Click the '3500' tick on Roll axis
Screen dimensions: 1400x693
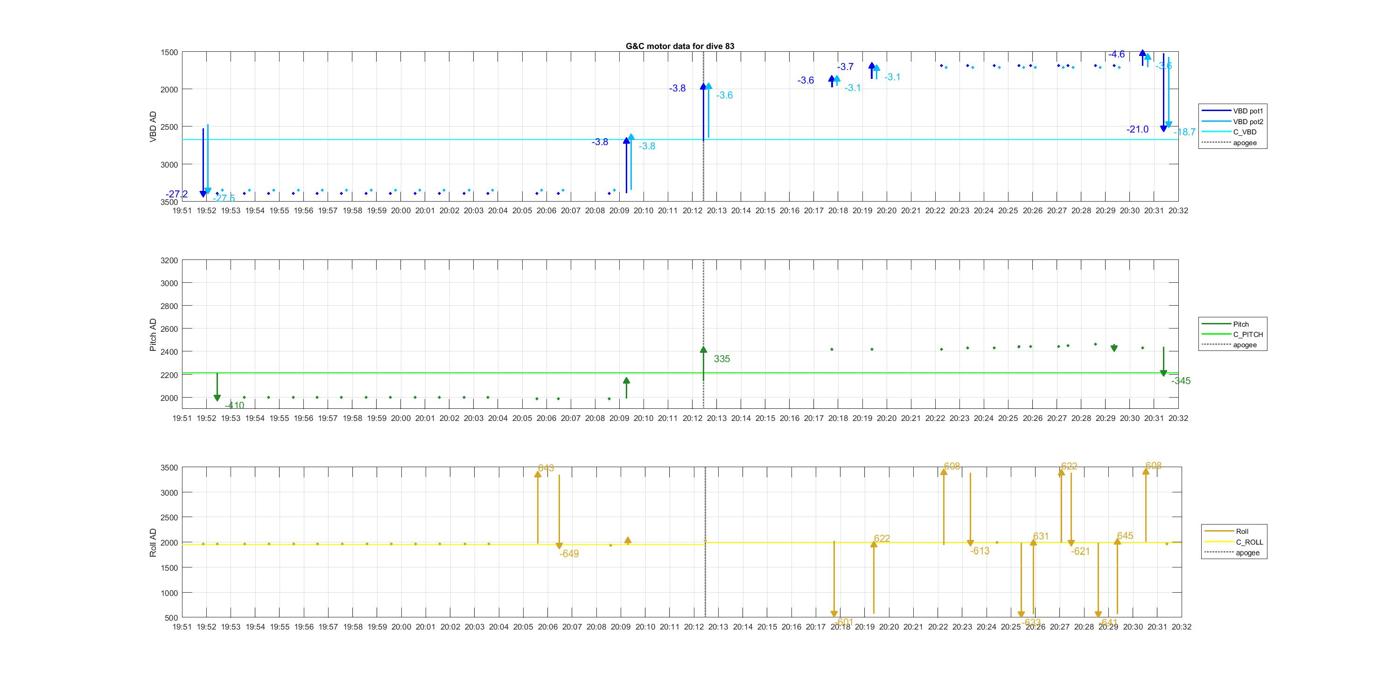click(x=170, y=468)
